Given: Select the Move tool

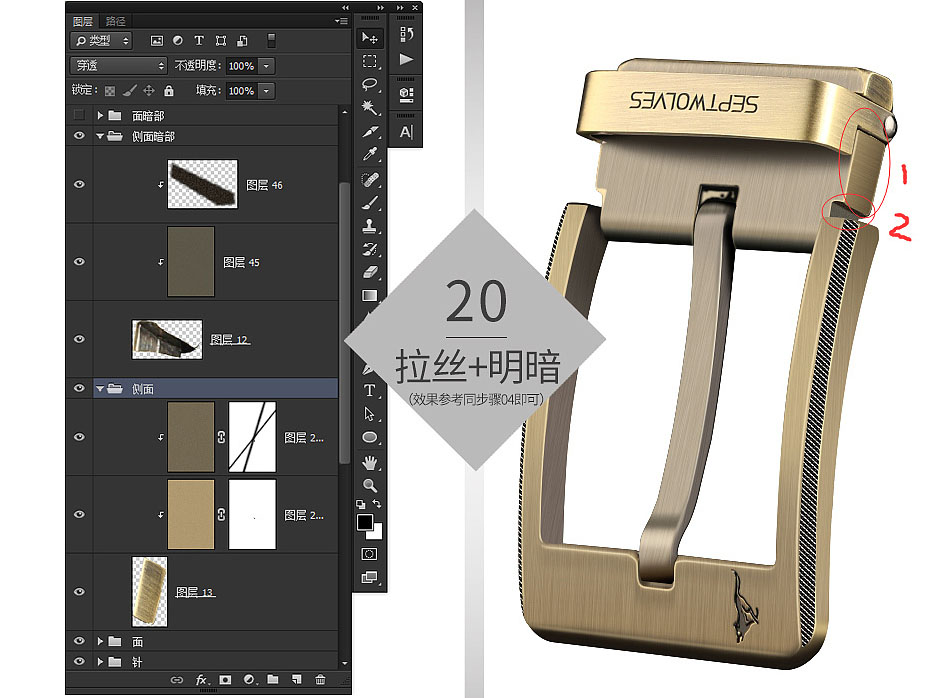Looking at the screenshot, I should pyautogui.click(x=369, y=38).
